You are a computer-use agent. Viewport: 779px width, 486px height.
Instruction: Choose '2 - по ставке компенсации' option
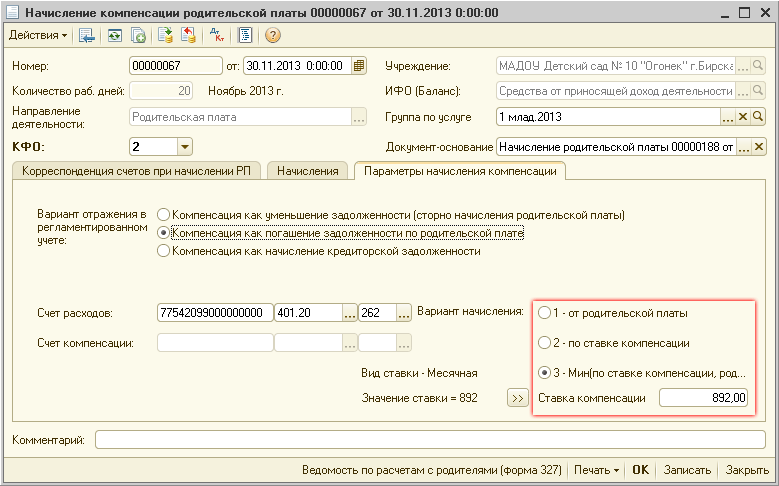[544, 343]
